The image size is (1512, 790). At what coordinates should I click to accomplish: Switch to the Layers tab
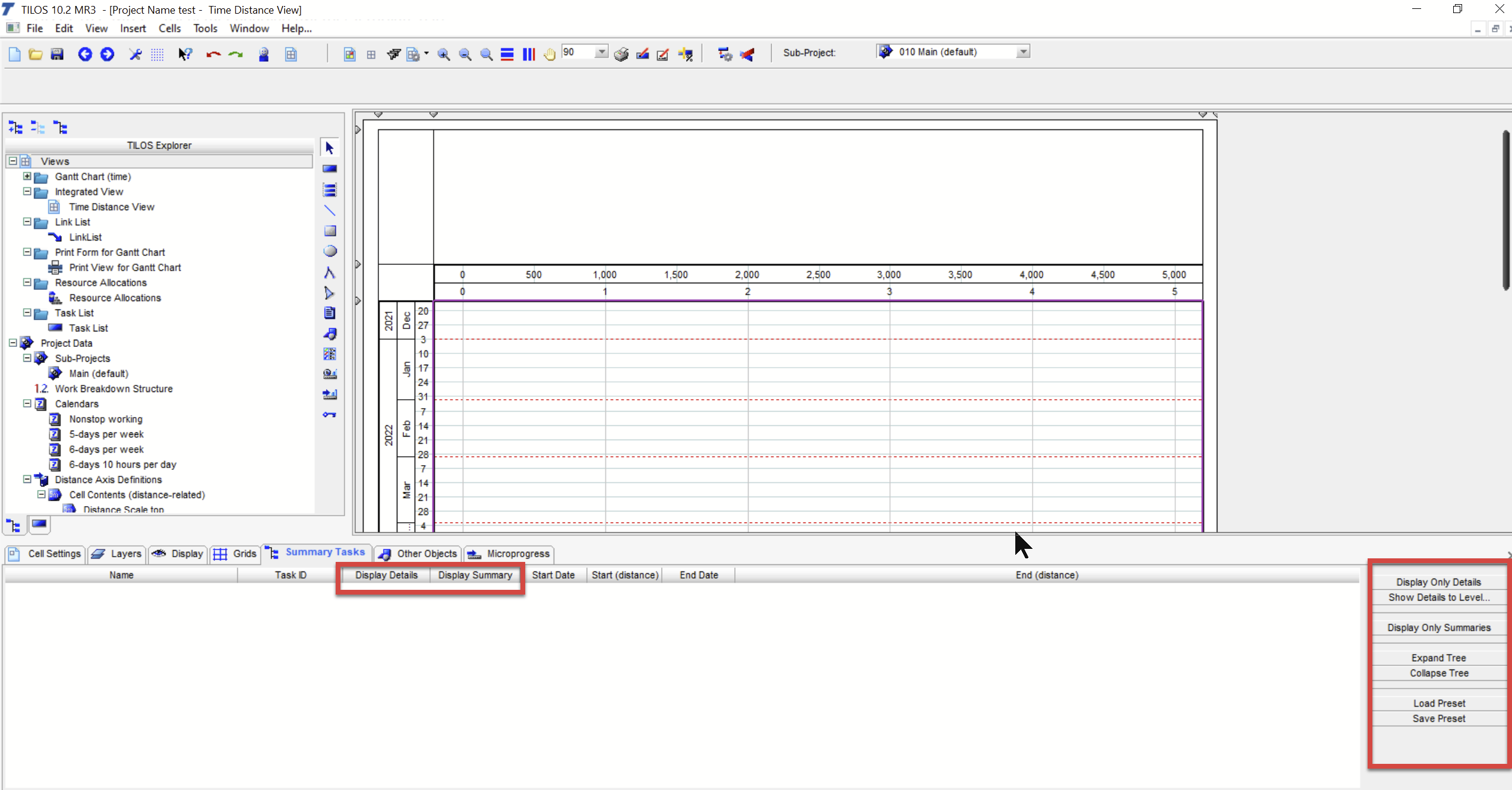[x=117, y=554]
